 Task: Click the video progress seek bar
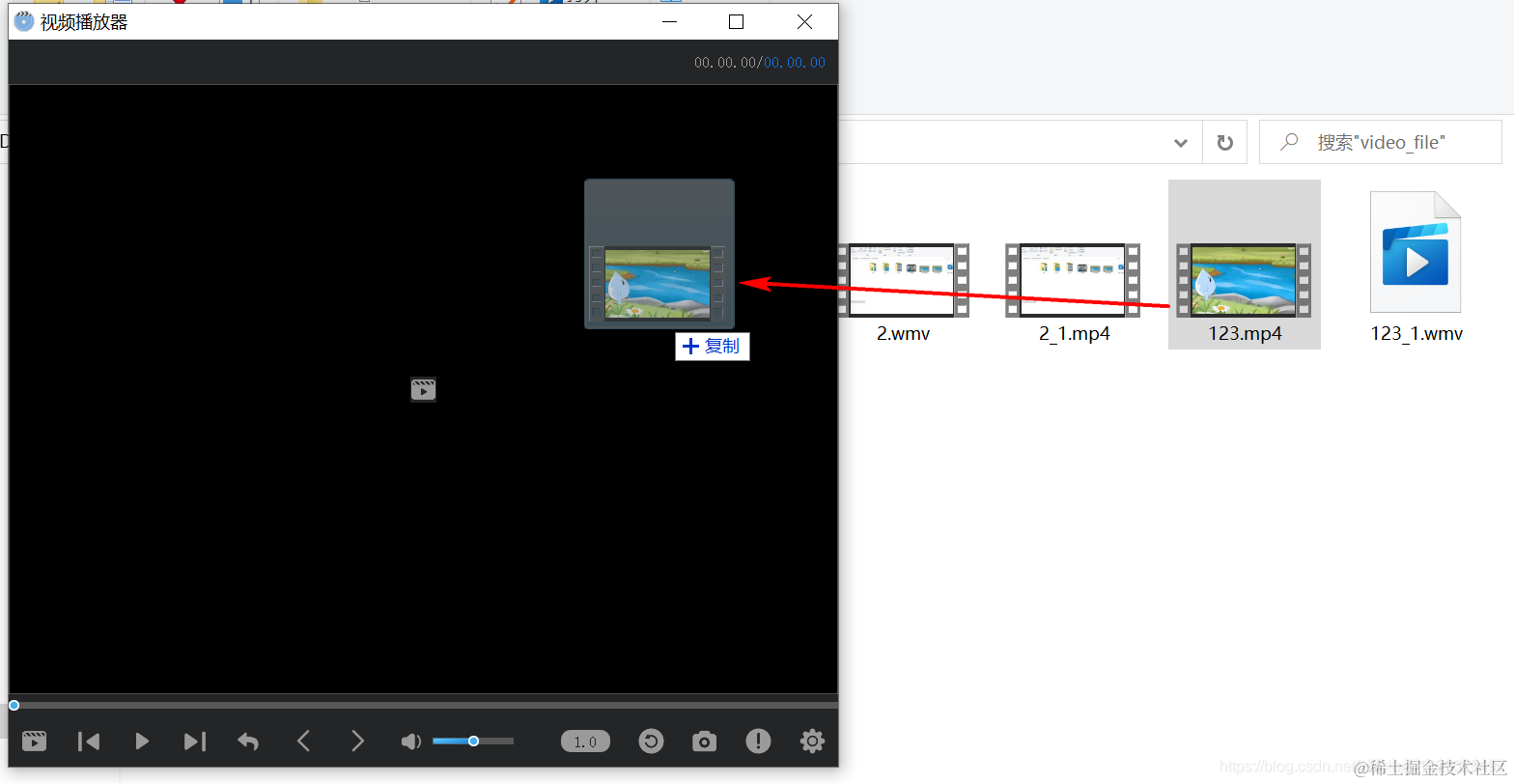[423, 705]
